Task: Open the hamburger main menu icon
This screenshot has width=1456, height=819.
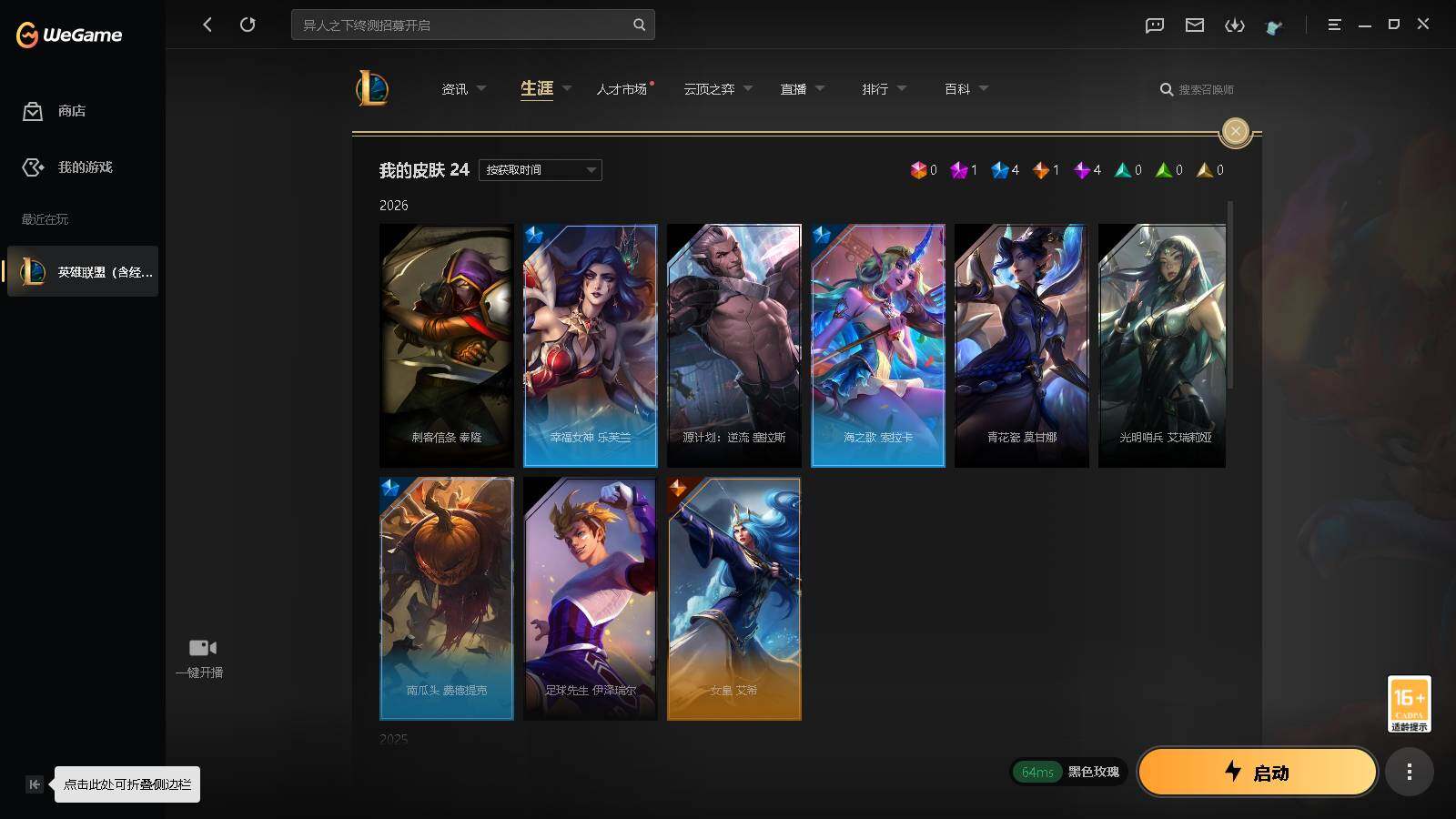Action: [1334, 25]
